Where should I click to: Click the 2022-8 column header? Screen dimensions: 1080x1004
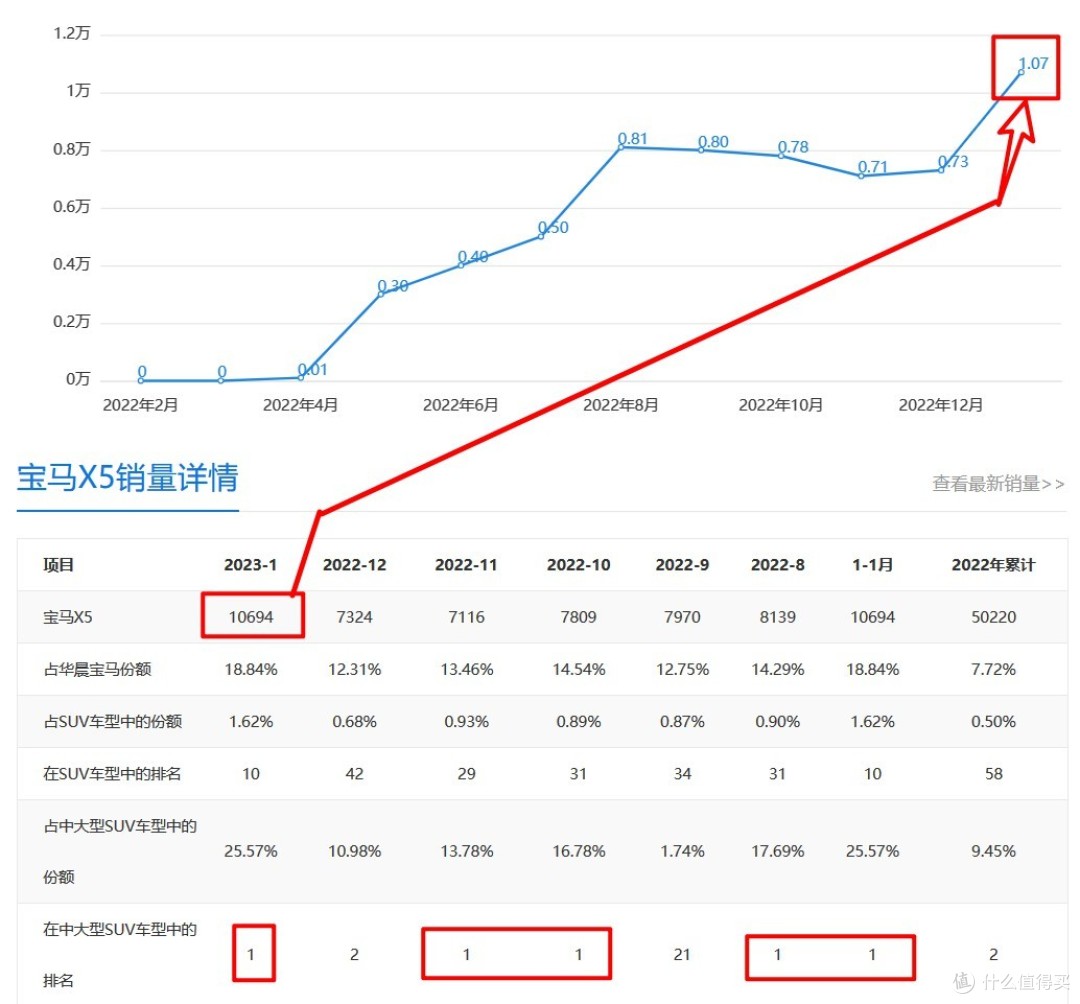(x=778, y=565)
